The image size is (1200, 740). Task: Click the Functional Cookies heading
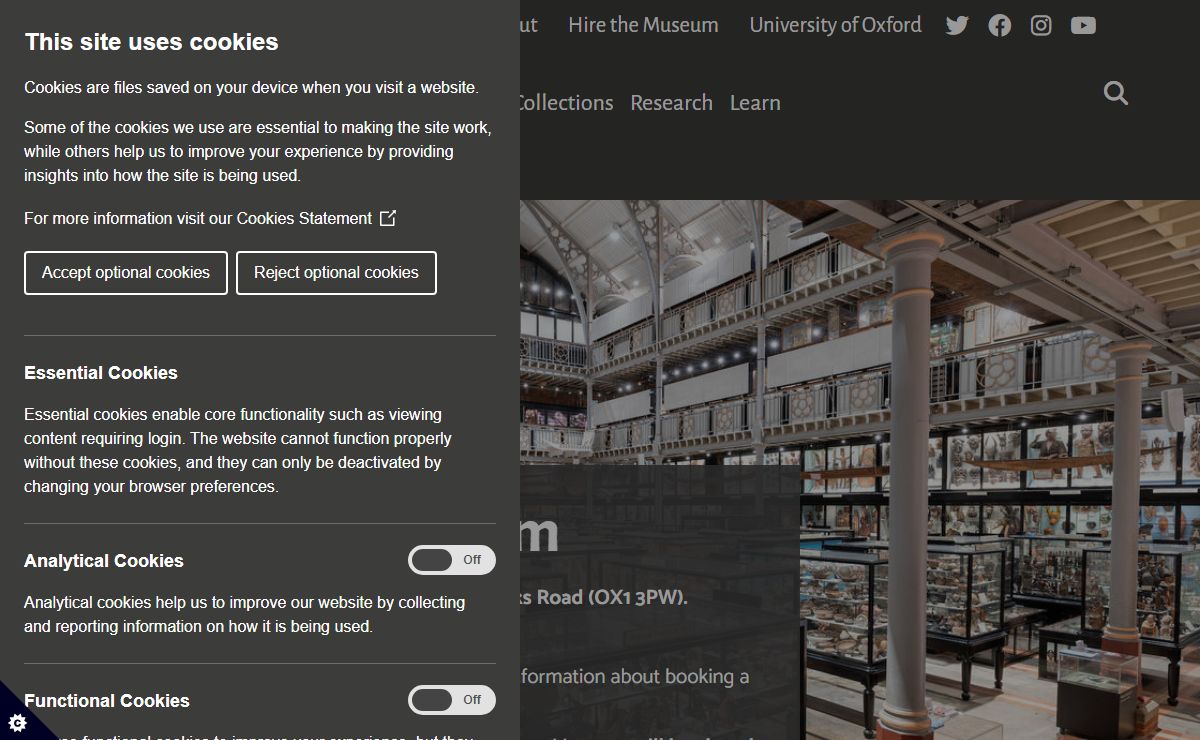(x=107, y=701)
